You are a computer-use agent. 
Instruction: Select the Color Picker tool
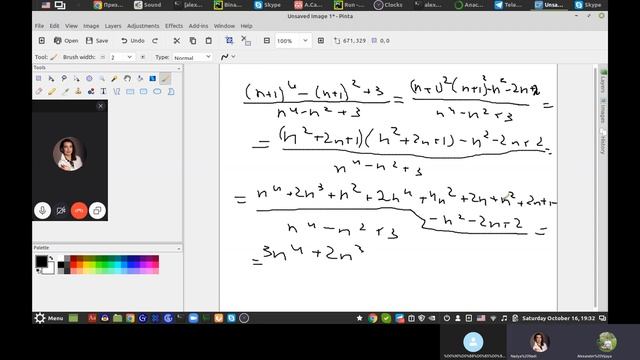(x=65, y=91)
